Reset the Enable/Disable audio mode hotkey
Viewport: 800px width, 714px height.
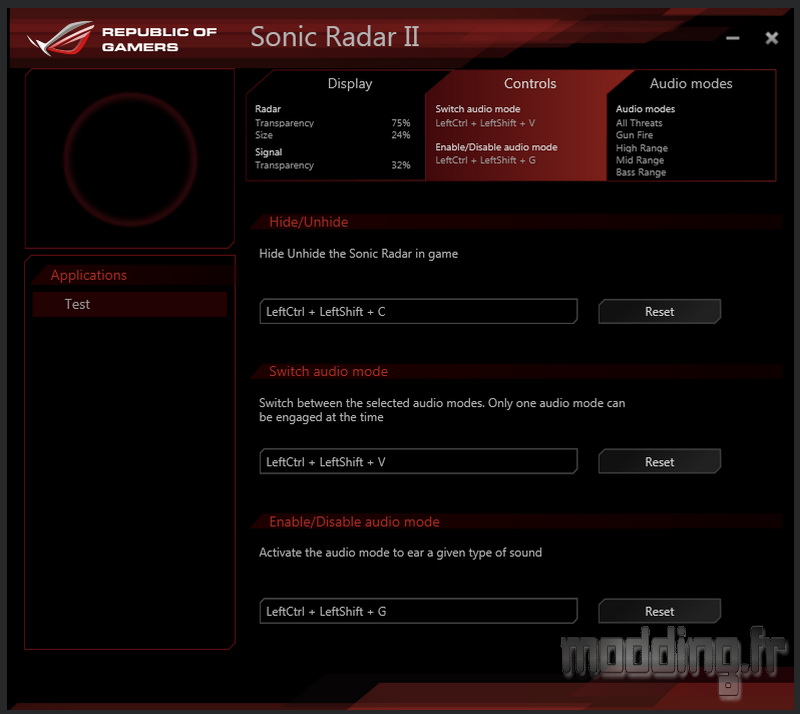[659, 611]
